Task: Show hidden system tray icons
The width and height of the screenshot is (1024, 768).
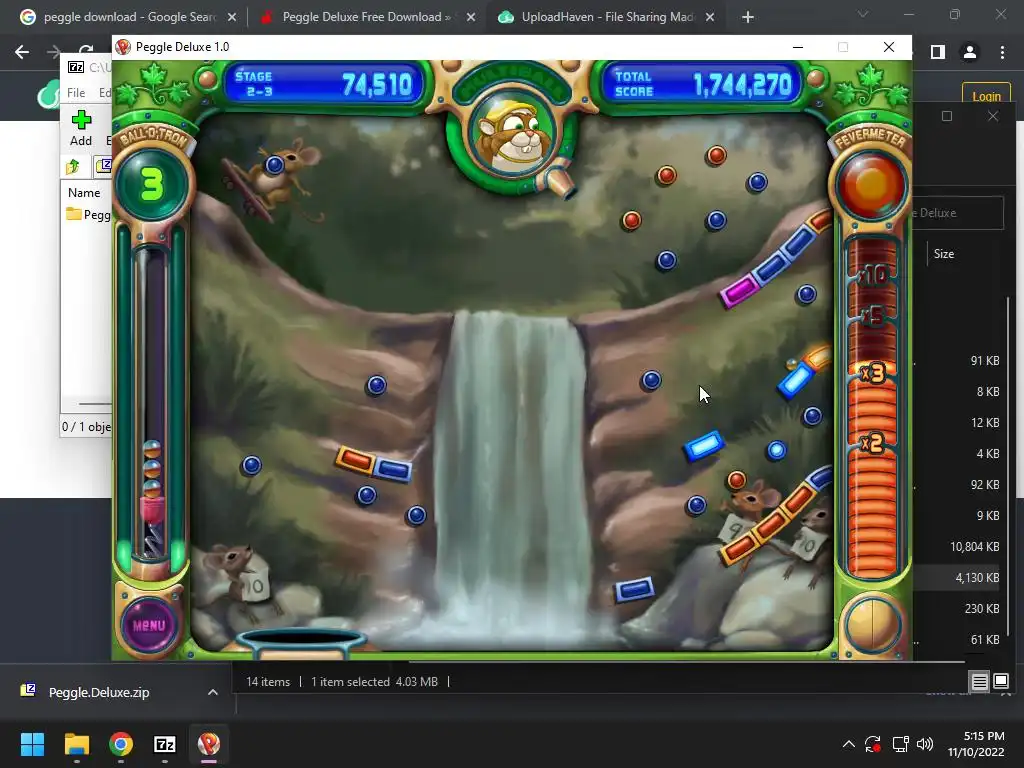Action: click(848, 744)
